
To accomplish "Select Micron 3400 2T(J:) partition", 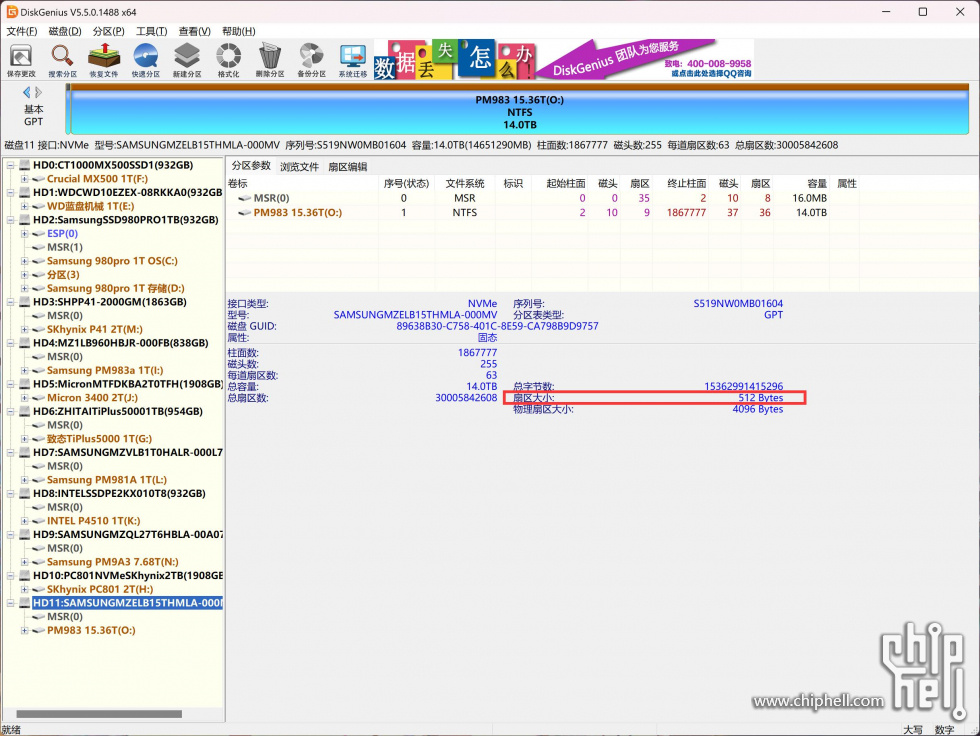I will coord(92,398).
